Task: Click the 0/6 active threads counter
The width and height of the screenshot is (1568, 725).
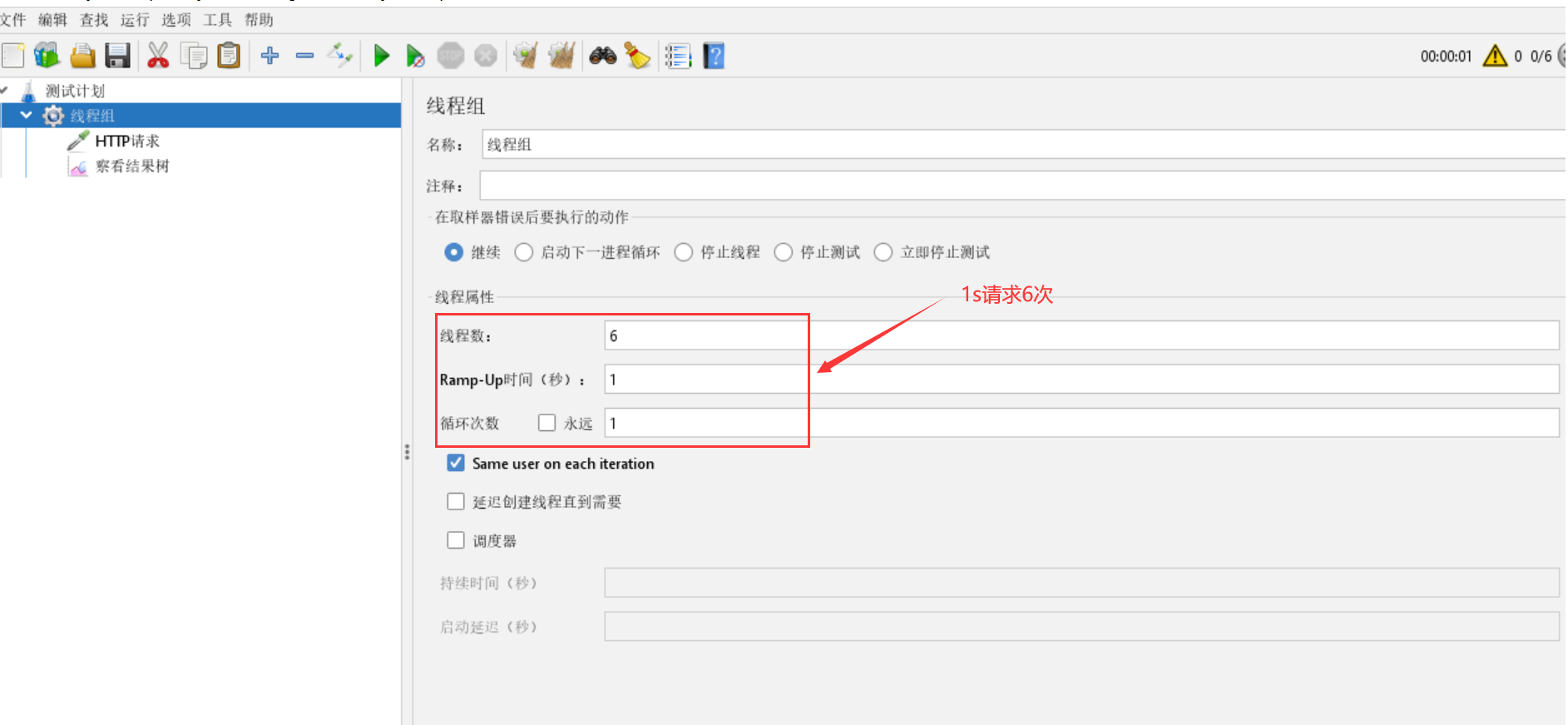Action: [1541, 56]
